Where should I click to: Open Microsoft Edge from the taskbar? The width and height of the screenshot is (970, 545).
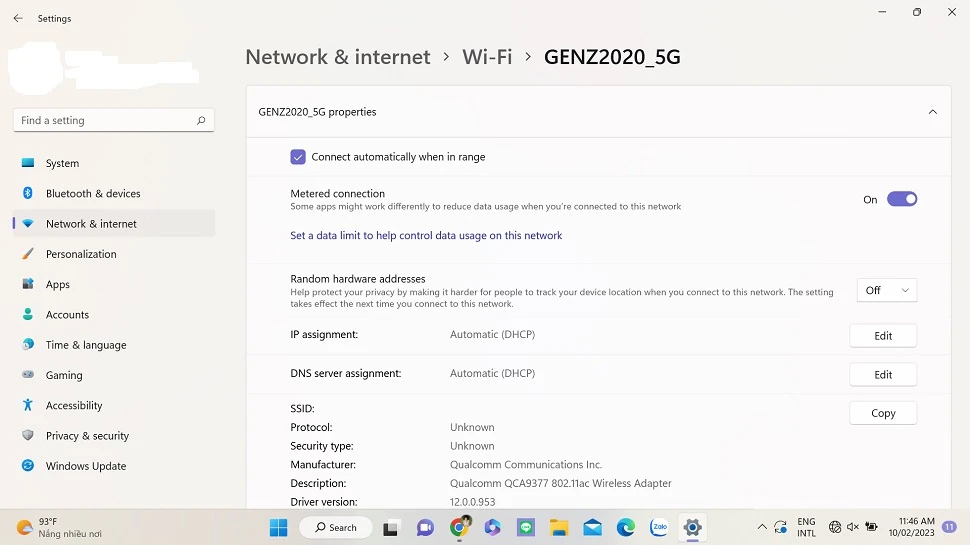click(626, 527)
